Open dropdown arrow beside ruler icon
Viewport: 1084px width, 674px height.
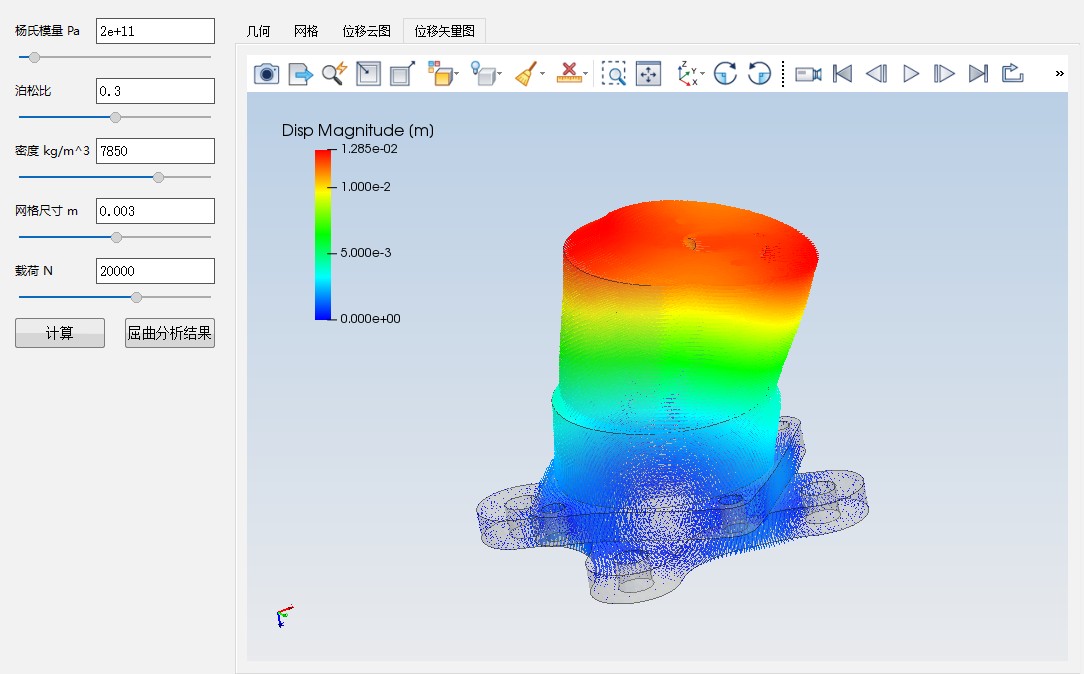pyautogui.click(x=585, y=74)
